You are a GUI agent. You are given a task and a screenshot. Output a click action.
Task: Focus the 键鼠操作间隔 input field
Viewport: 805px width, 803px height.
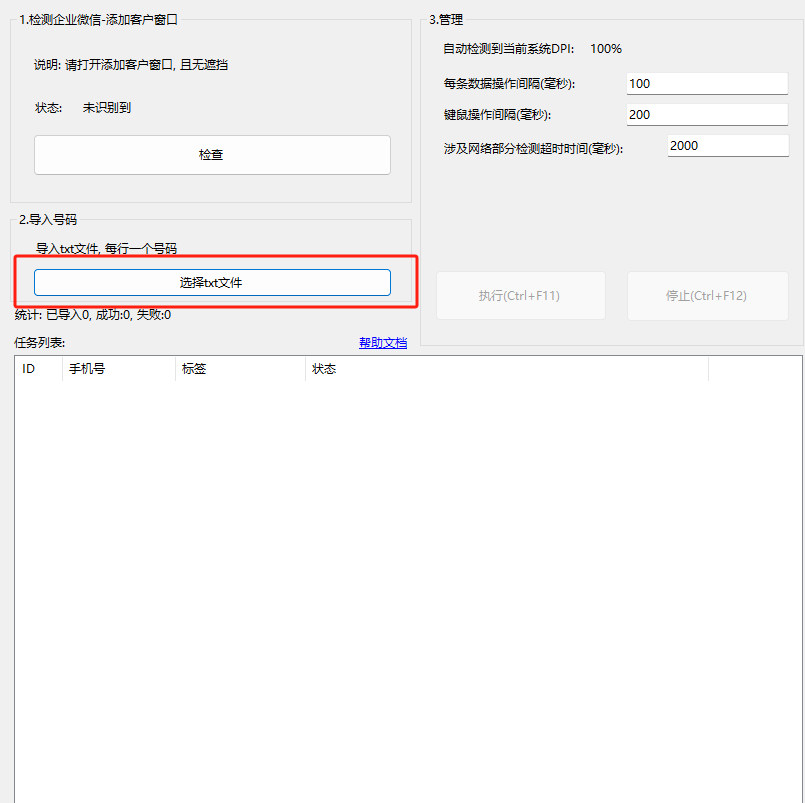(x=707, y=114)
